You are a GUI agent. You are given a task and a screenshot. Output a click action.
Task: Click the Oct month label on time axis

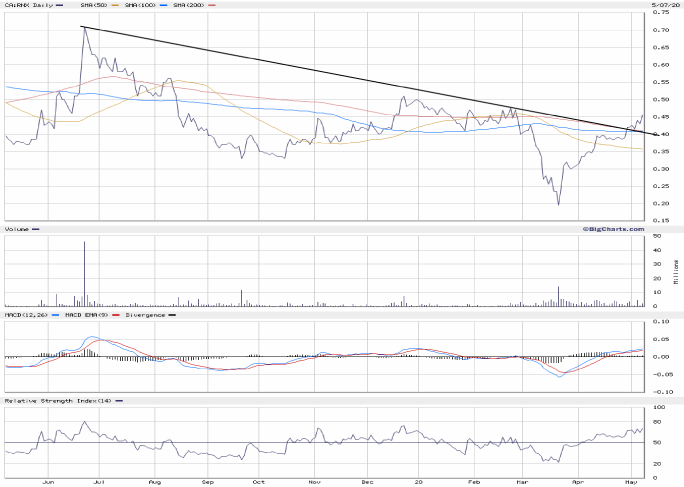click(259, 482)
